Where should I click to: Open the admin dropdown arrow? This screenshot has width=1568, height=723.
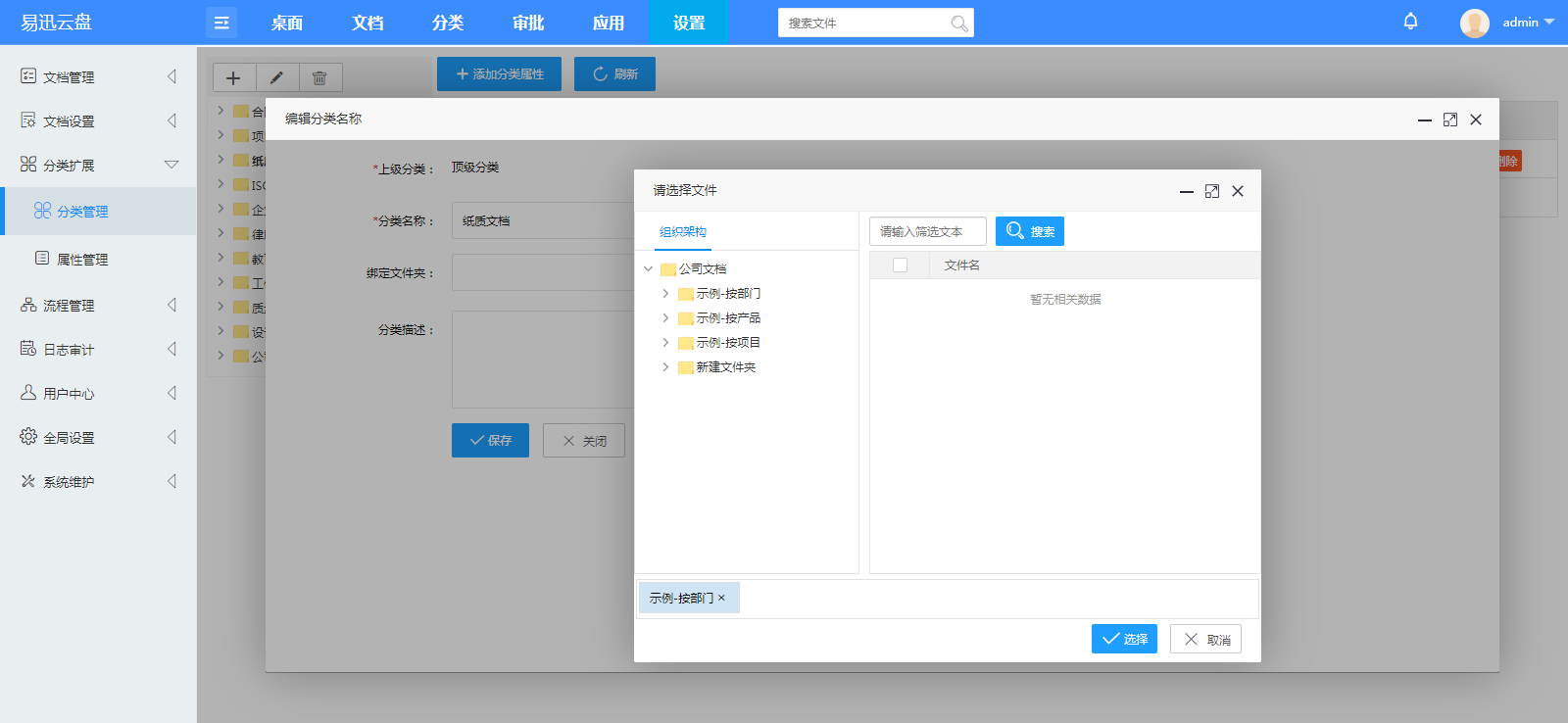coord(1549,22)
